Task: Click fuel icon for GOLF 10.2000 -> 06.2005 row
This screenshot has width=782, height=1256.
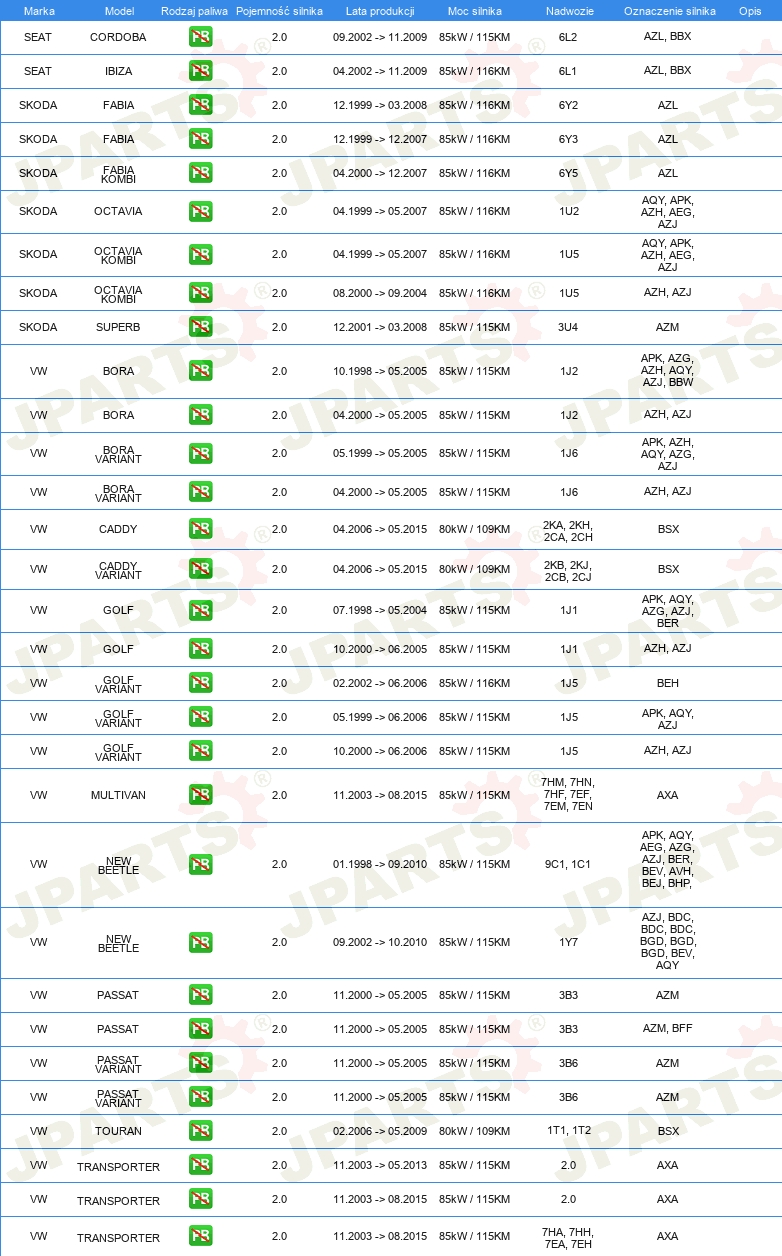Action: pos(200,649)
